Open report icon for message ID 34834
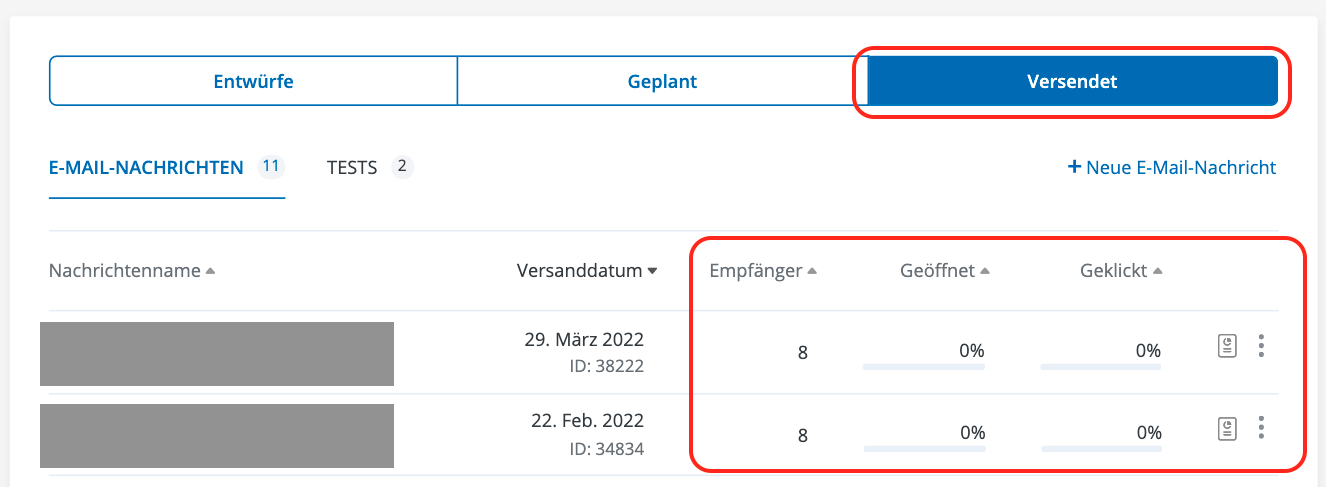 (x=1227, y=429)
